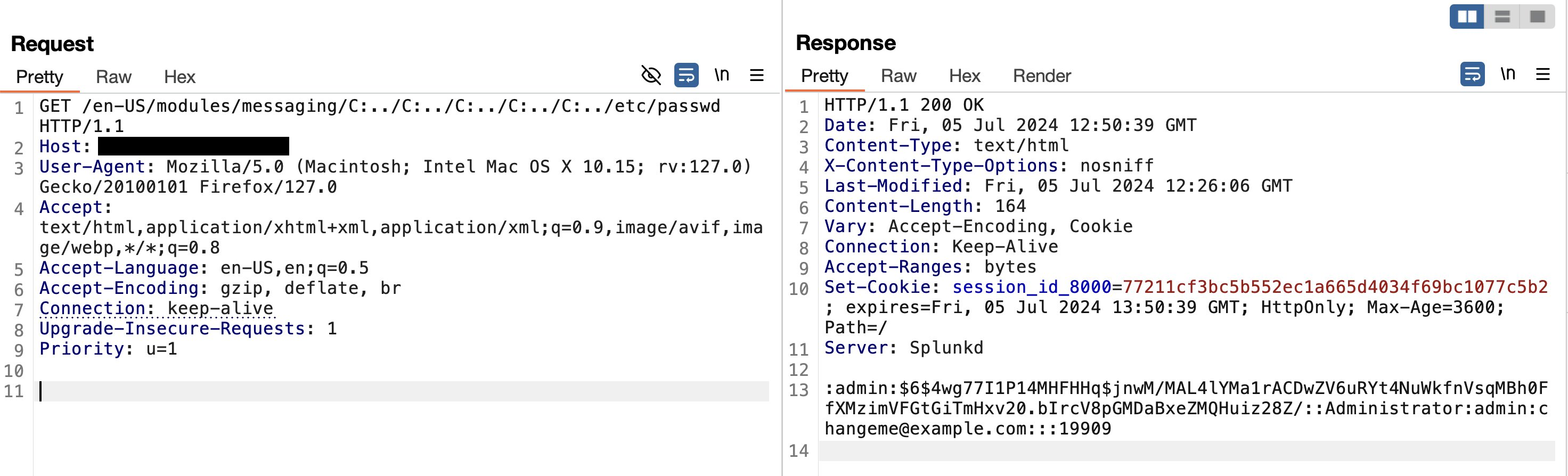Show newline characters in Request panel
Viewport: 1568px width, 476px height.
pos(722,75)
